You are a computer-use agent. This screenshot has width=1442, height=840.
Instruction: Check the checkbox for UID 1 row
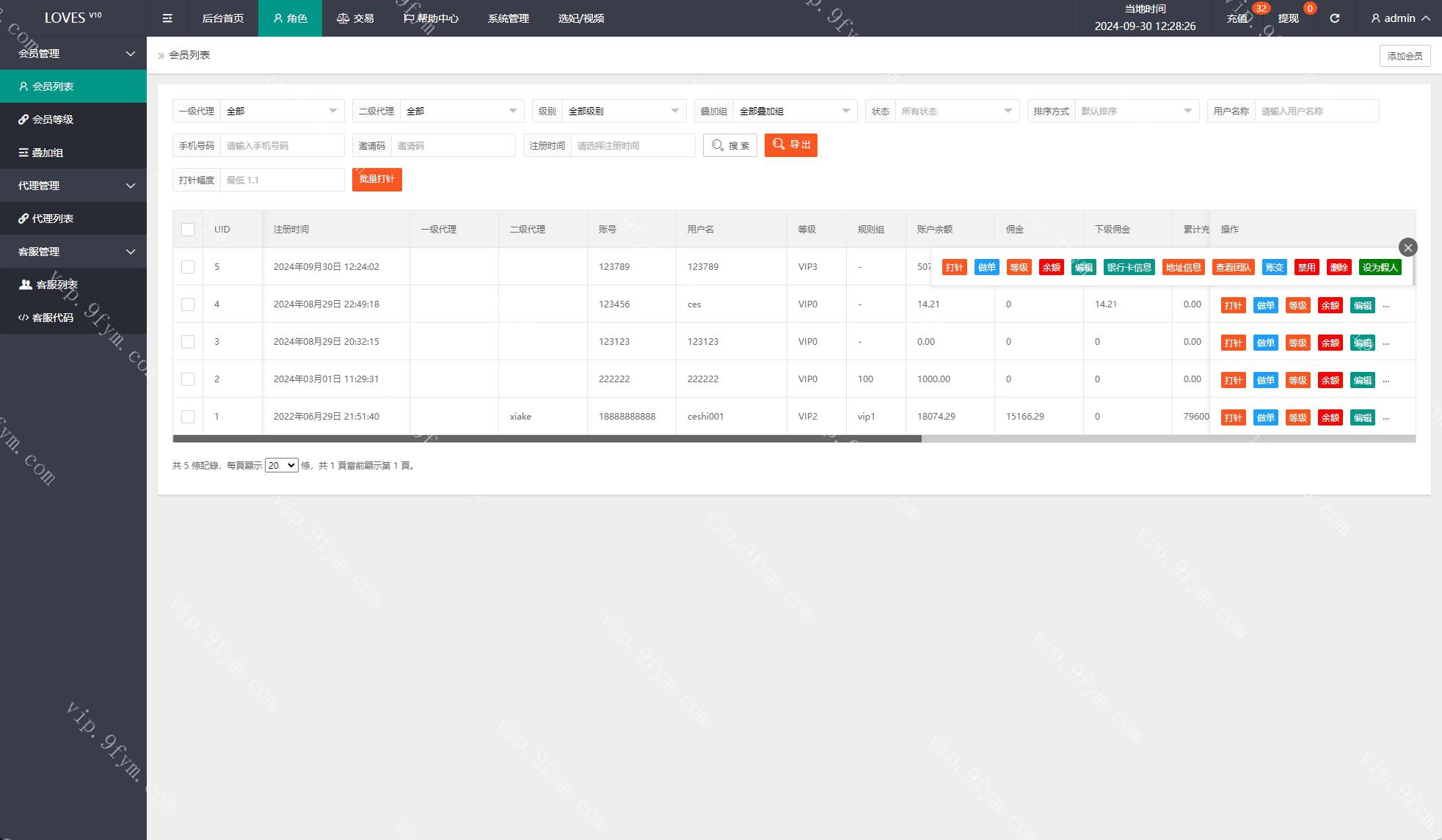coord(188,417)
